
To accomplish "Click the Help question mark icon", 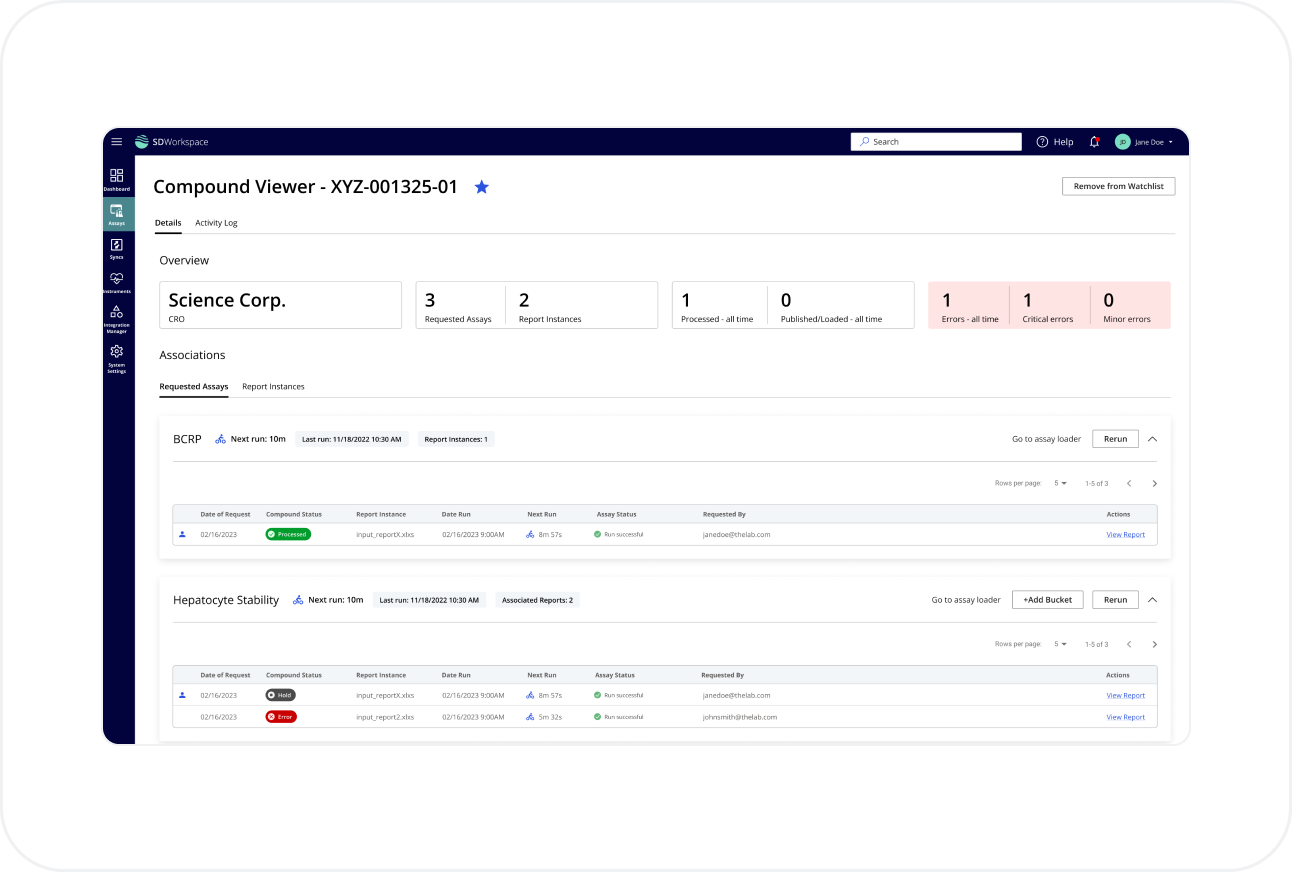I will [1042, 142].
